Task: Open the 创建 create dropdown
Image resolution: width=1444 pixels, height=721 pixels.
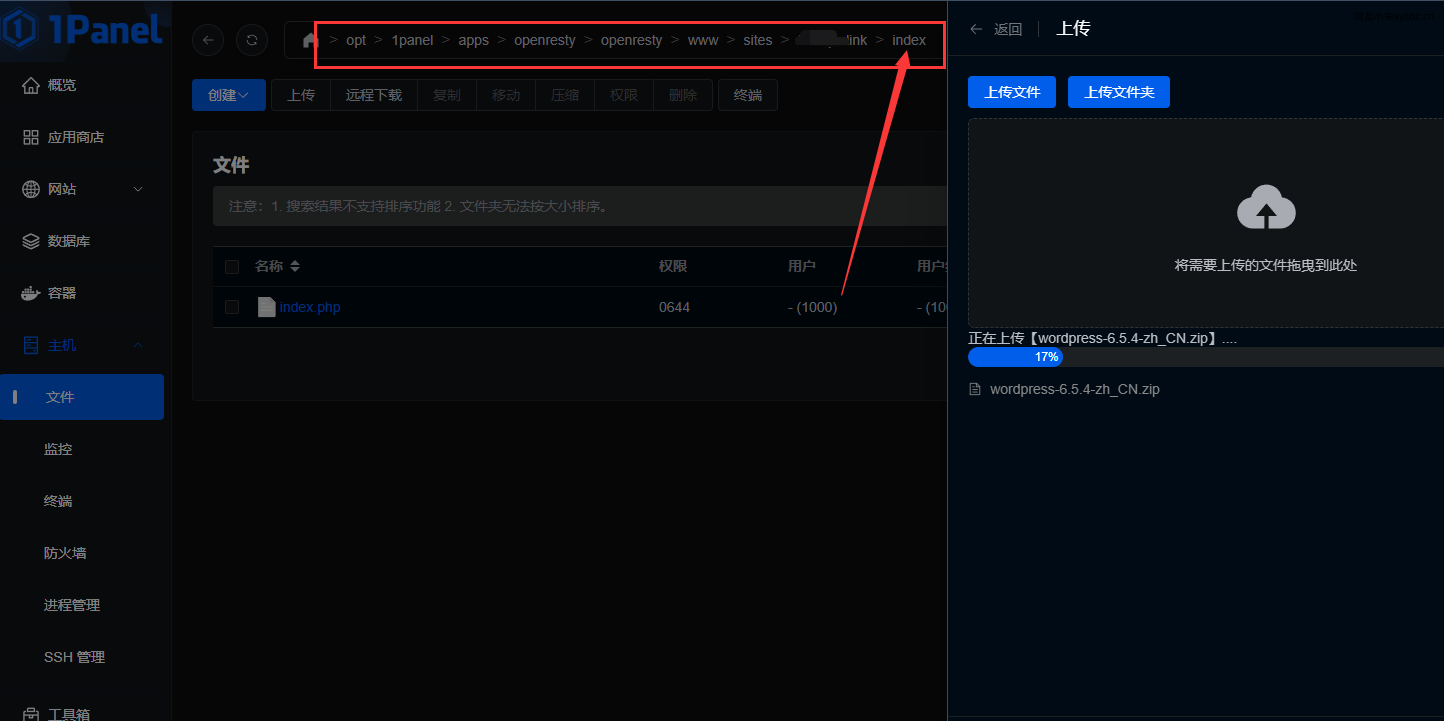Action: [x=229, y=95]
